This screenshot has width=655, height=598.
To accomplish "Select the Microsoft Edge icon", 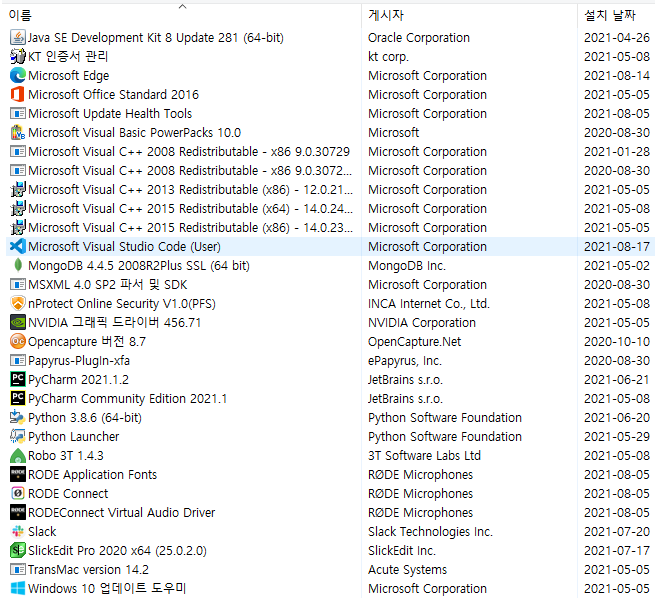I will coord(18,76).
